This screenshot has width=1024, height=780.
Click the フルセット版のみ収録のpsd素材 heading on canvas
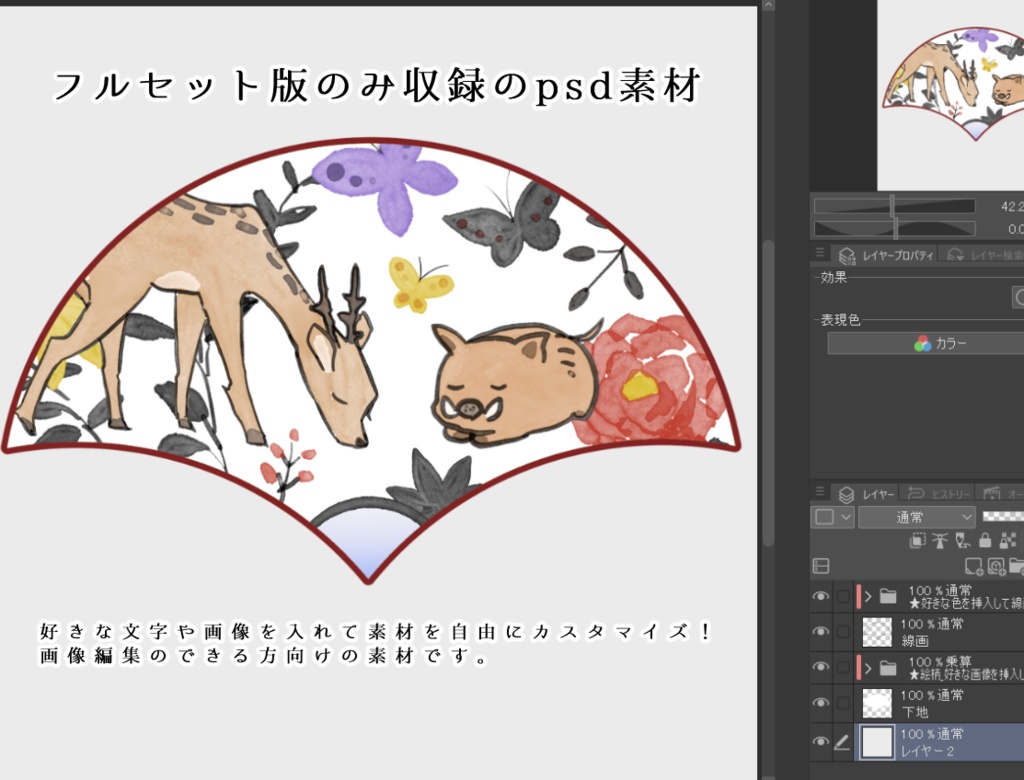pyautogui.click(x=376, y=86)
